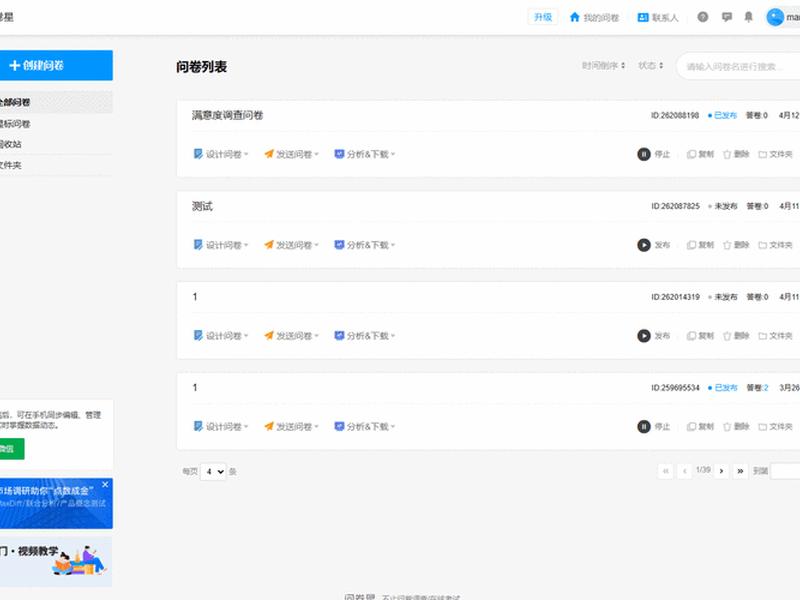Screen dimensions: 800x600
Task: Open 联系人 contacts link
Action: pyautogui.click(x=658, y=18)
